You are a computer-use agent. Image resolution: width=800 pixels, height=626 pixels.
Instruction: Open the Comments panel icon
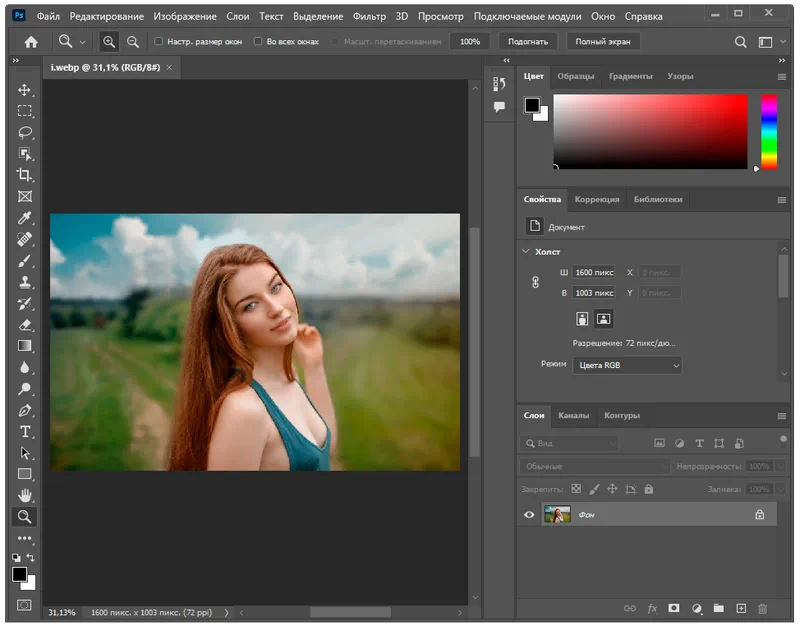(x=499, y=107)
